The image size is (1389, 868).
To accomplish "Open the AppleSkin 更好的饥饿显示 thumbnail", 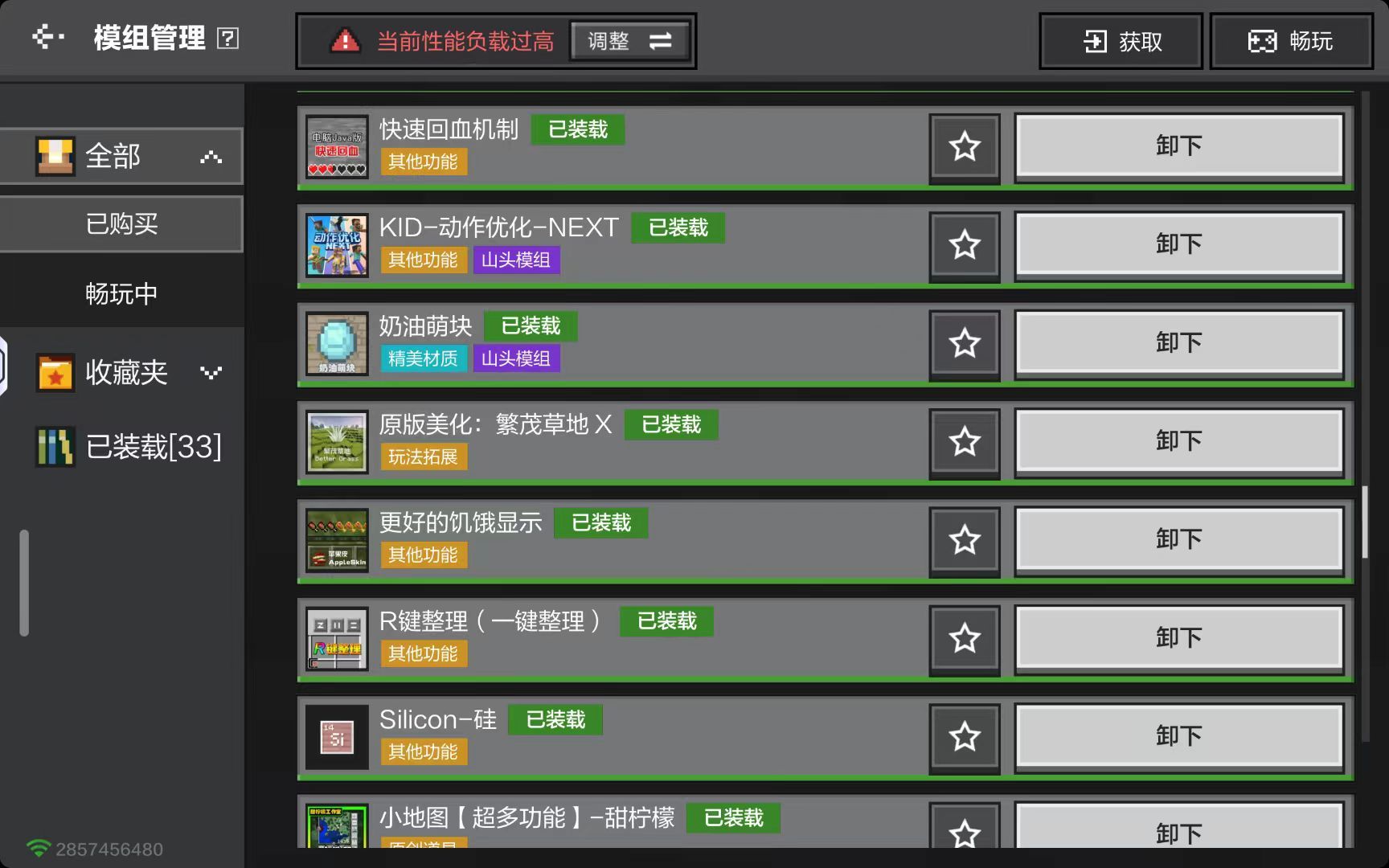I will (337, 540).
